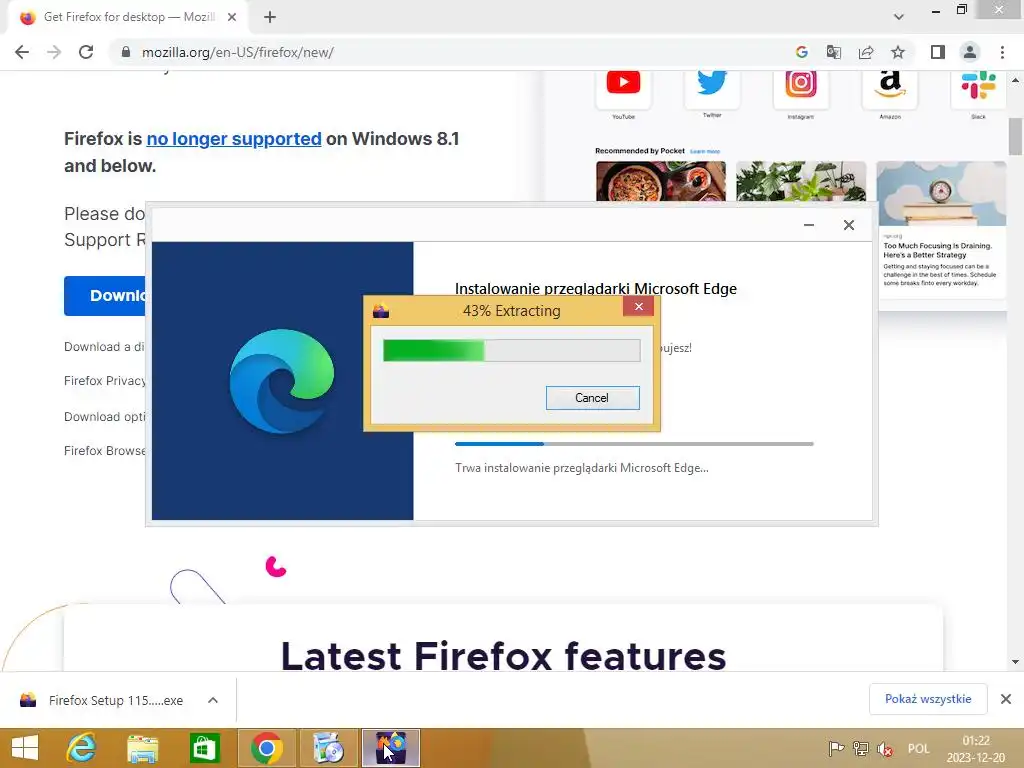Click the YouTube shortcut tile
1024x768 pixels.
[x=623, y=89]
